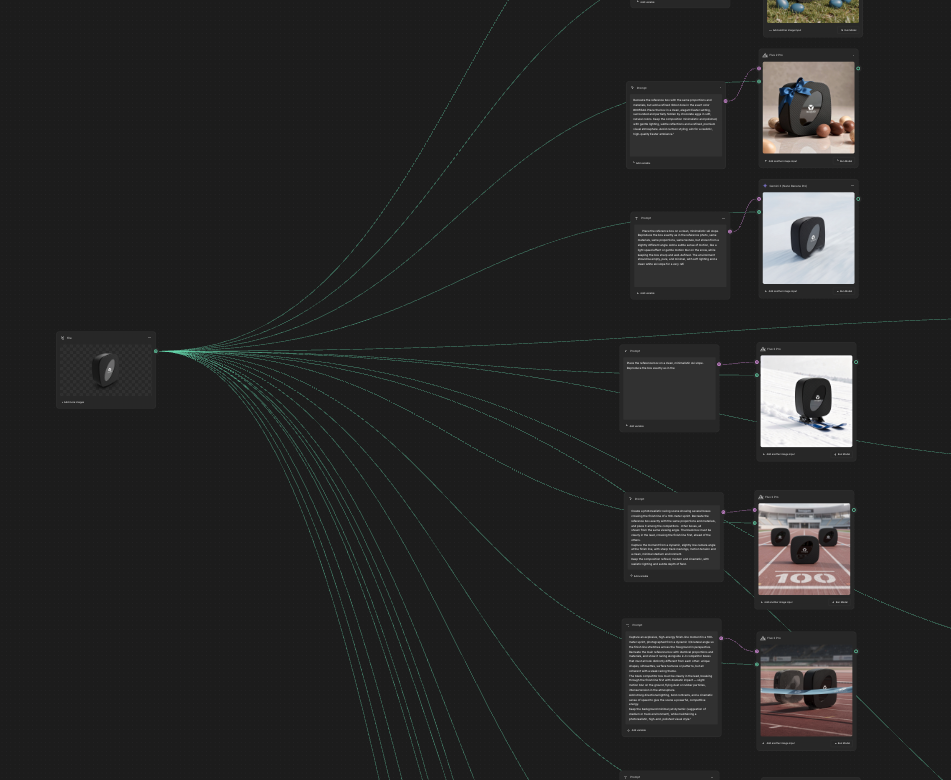This screenshot has height=780, width=951.
Task: Open menu of the long ski slope prompt node
Action: 724,218
